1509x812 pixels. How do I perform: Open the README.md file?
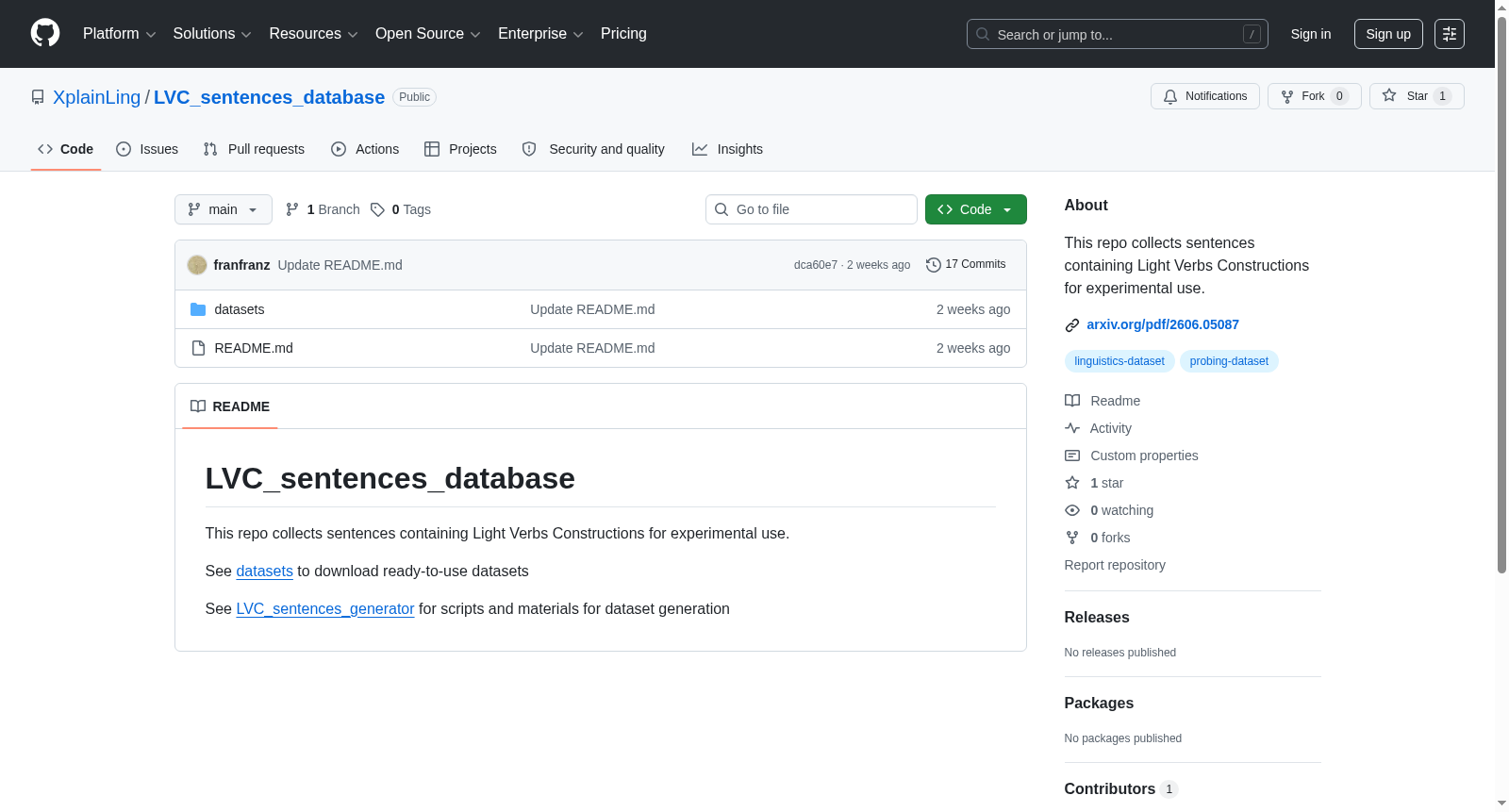point(254,348)
